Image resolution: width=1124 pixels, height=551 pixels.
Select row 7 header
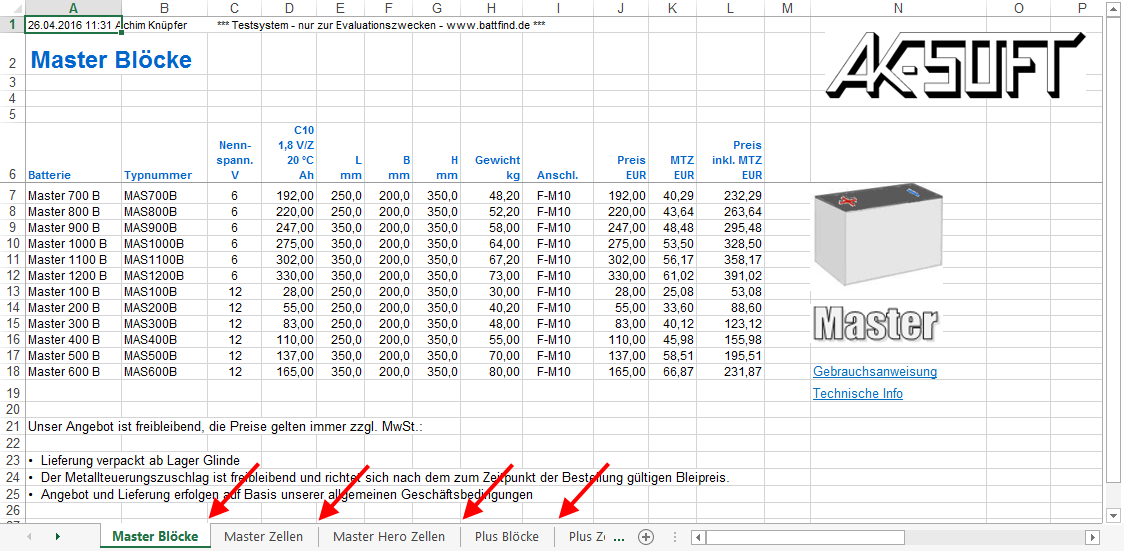click(12, 195)
